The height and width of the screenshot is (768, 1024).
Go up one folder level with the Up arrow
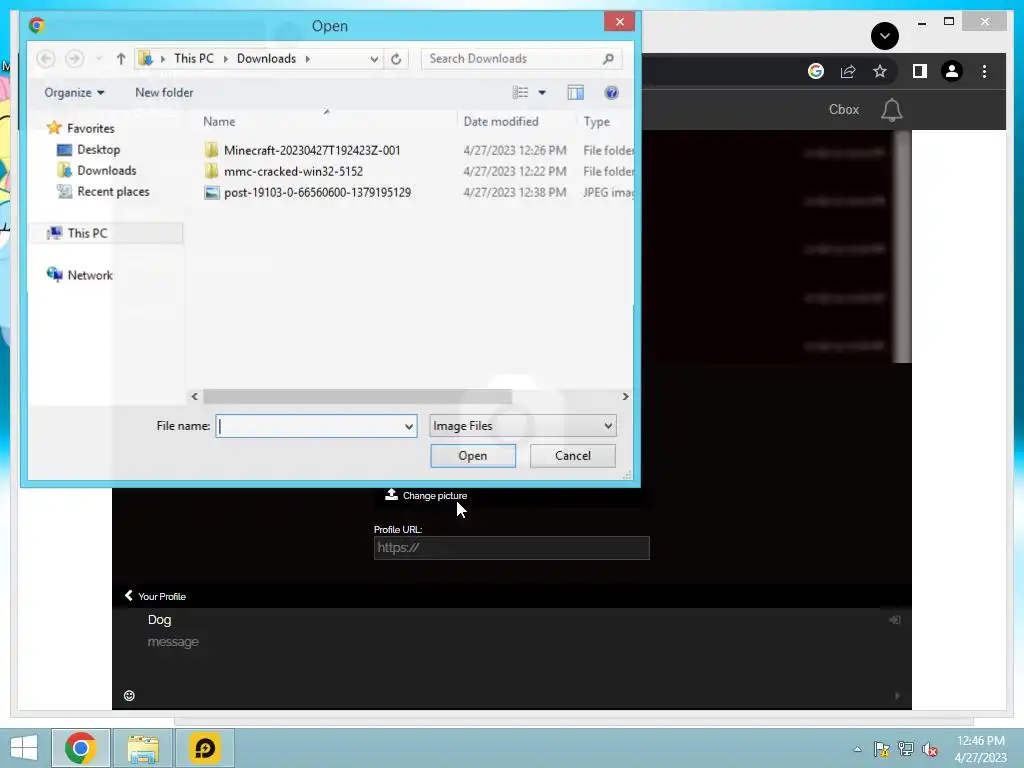[121, 59]
